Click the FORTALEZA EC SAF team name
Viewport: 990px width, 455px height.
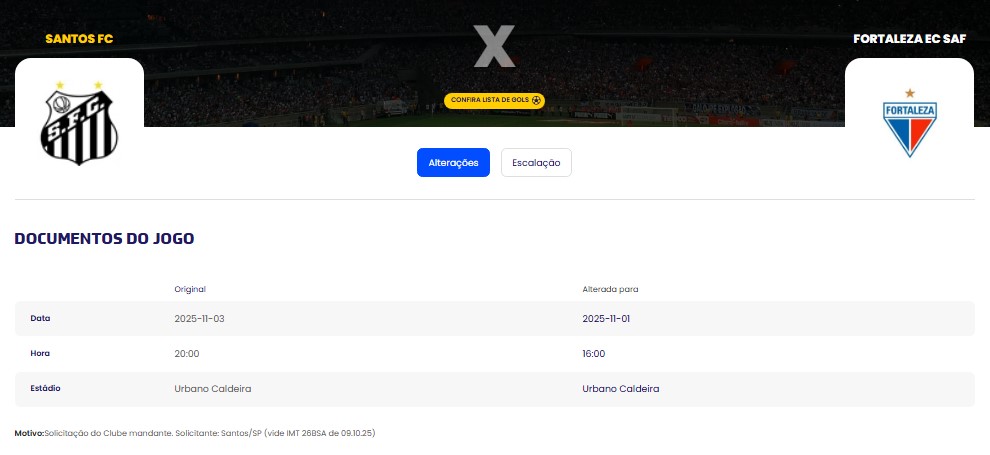[x=909, y=39]
